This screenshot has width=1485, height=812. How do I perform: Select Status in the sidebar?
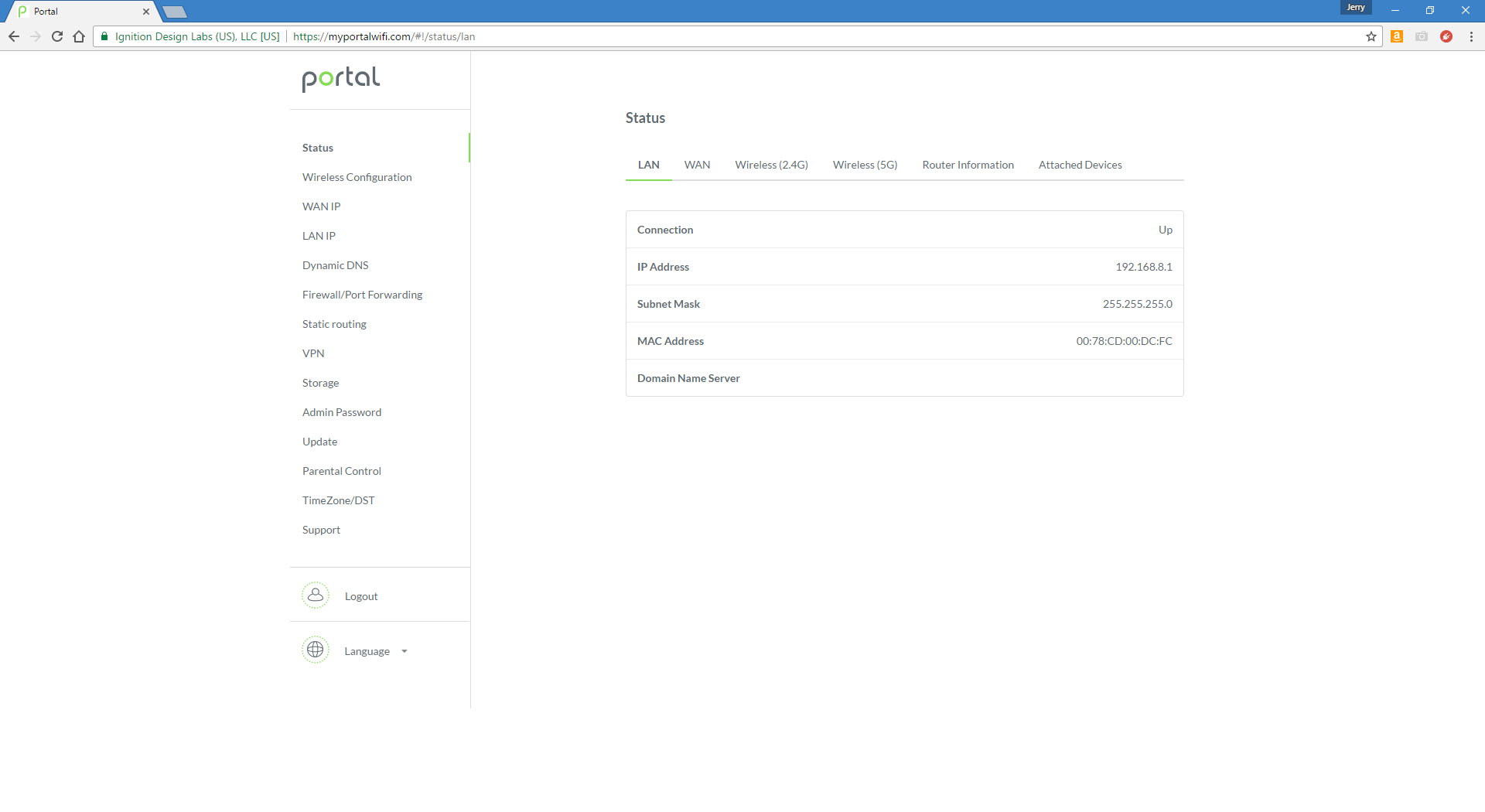pyautogui.click(x=318, y=148)
